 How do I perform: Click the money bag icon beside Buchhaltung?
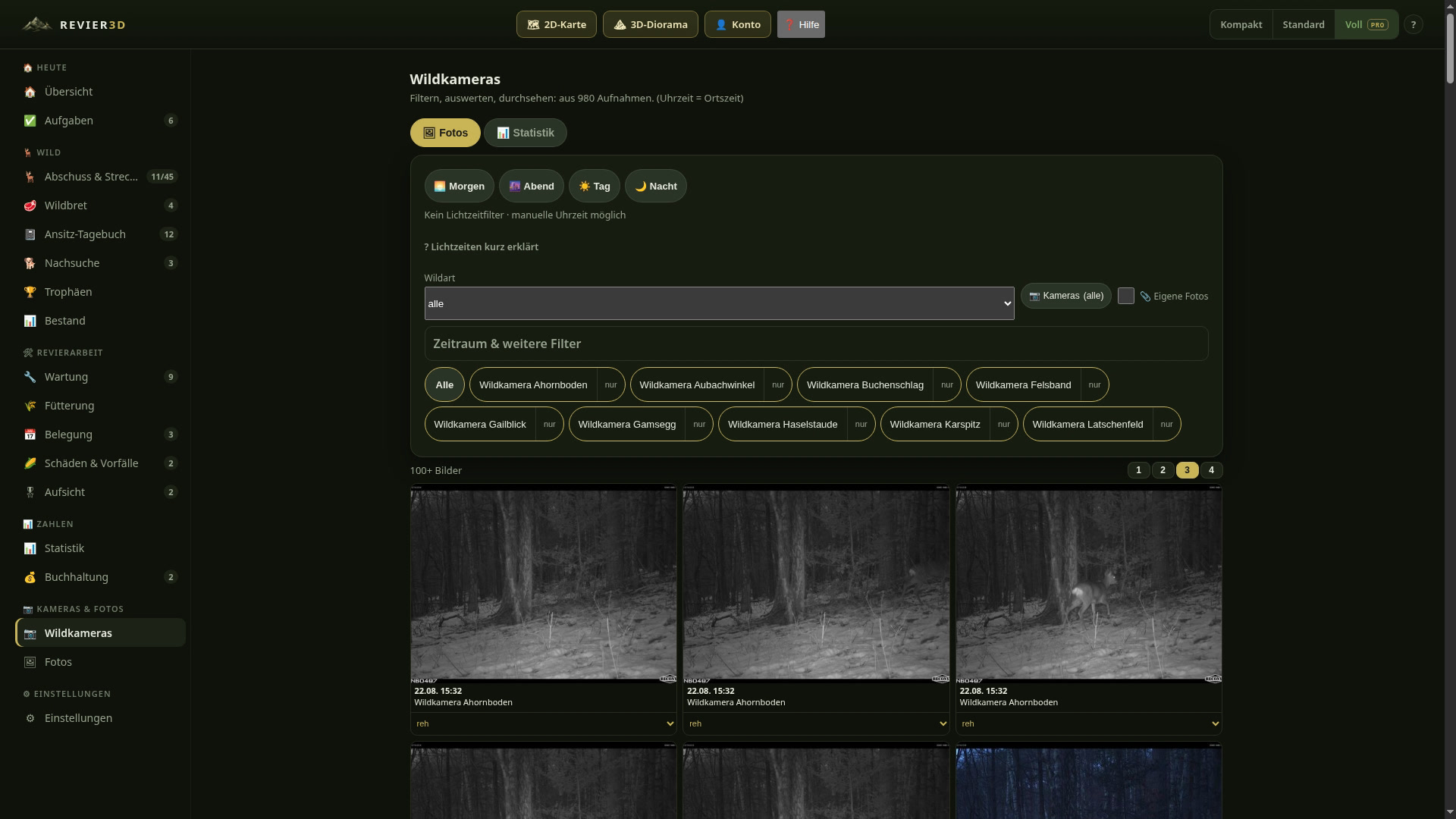point(30,577)
